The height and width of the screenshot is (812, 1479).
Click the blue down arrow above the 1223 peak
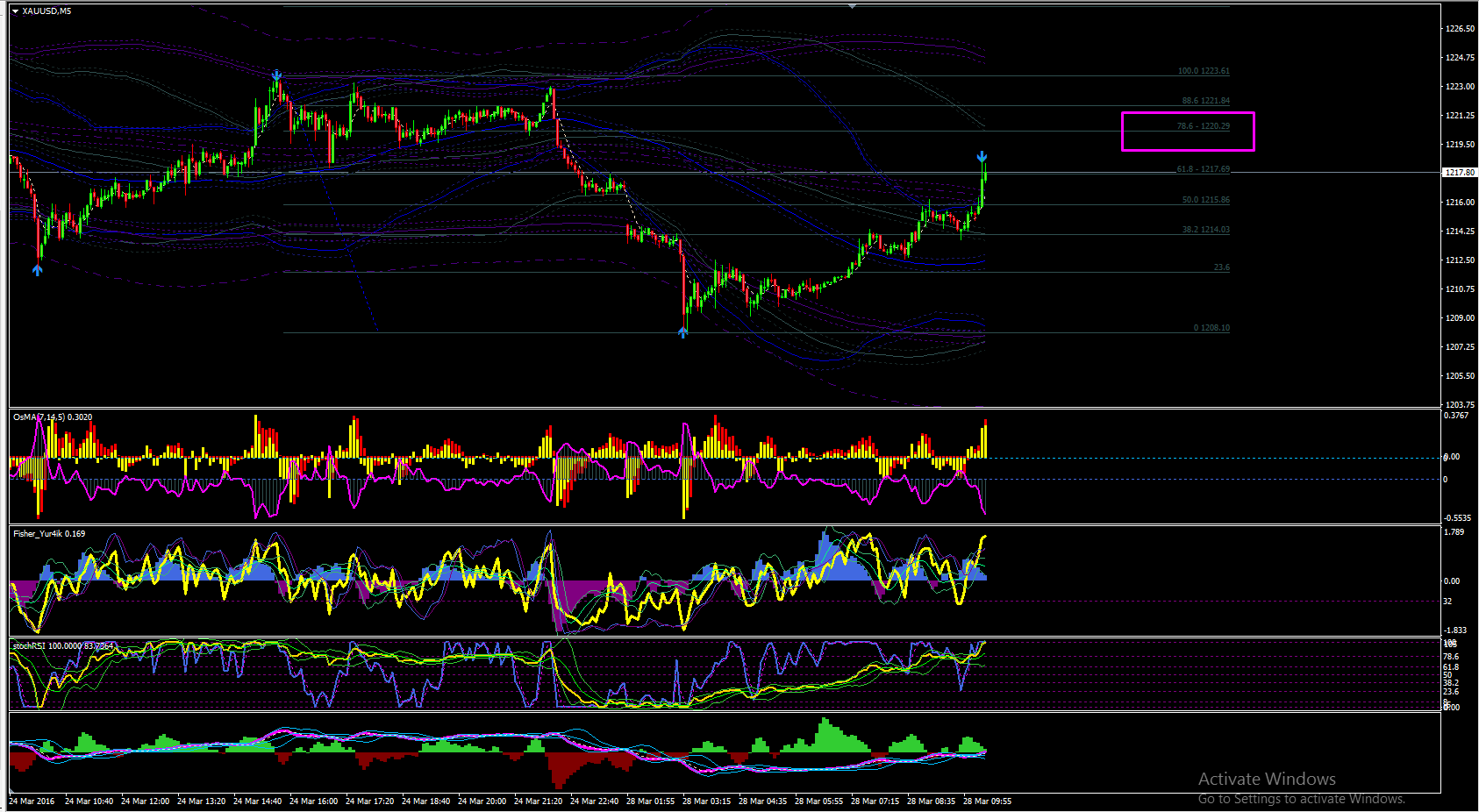(277, 76)
